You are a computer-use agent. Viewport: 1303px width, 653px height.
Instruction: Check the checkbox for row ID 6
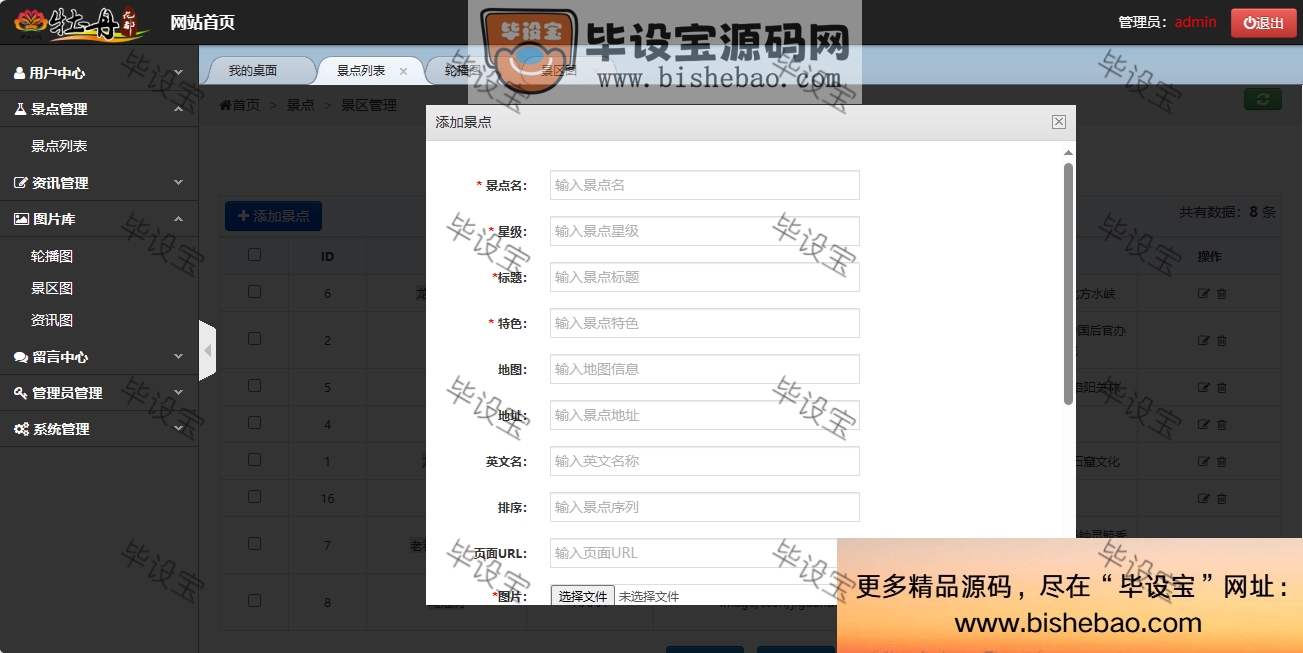click(254, 292)
